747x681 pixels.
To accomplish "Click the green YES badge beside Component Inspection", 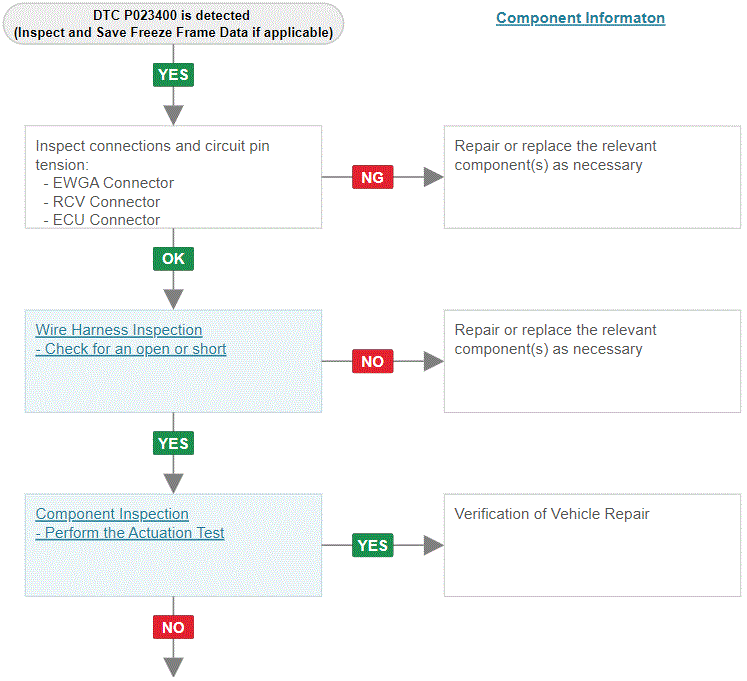I will tap(373, 545).
